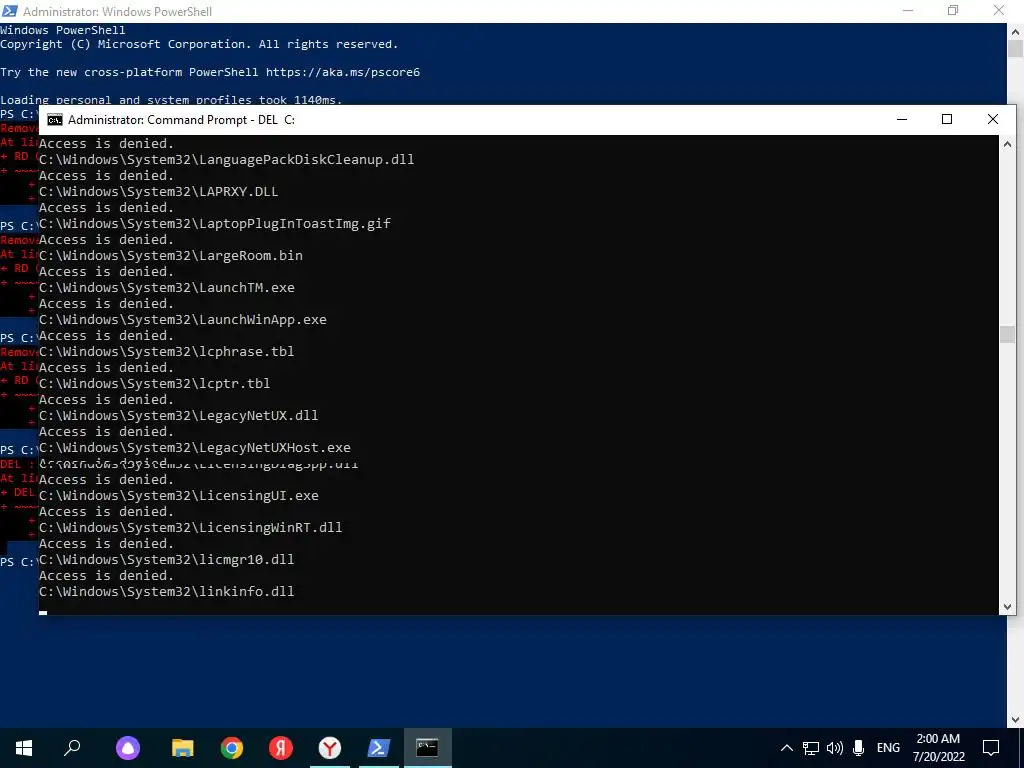The height and width of the screenshot is (768, 1024).
Task: Click PowerShell copyright line
Action: click(199, 44)
